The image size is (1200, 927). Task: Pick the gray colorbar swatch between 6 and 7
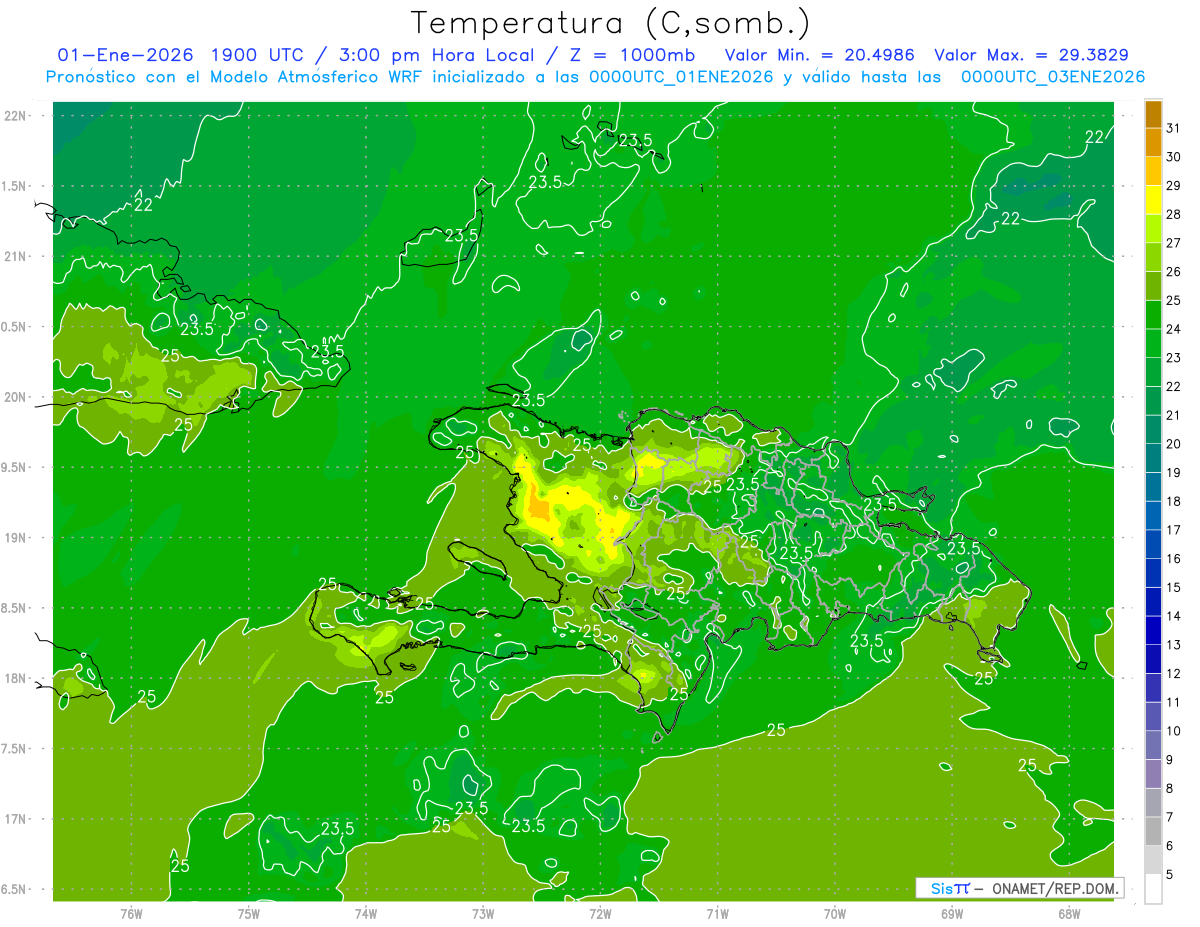(x=1153, y=831)
